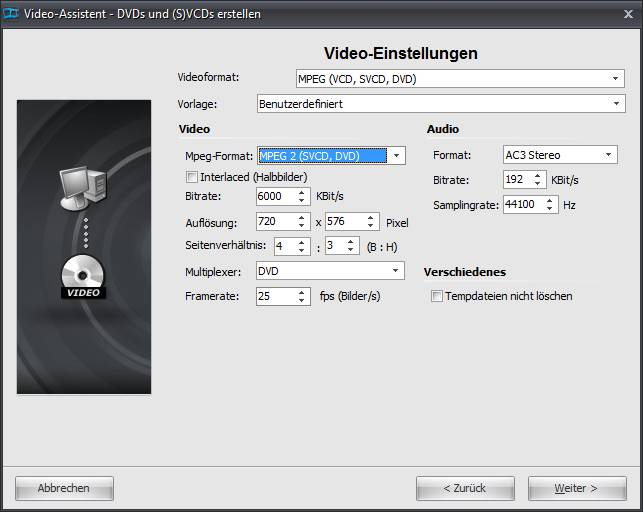Toggle Tempdateien nicht löschen checkbox
The width and height of the screenshot is (643, 512).
click(x=436, y=296)
